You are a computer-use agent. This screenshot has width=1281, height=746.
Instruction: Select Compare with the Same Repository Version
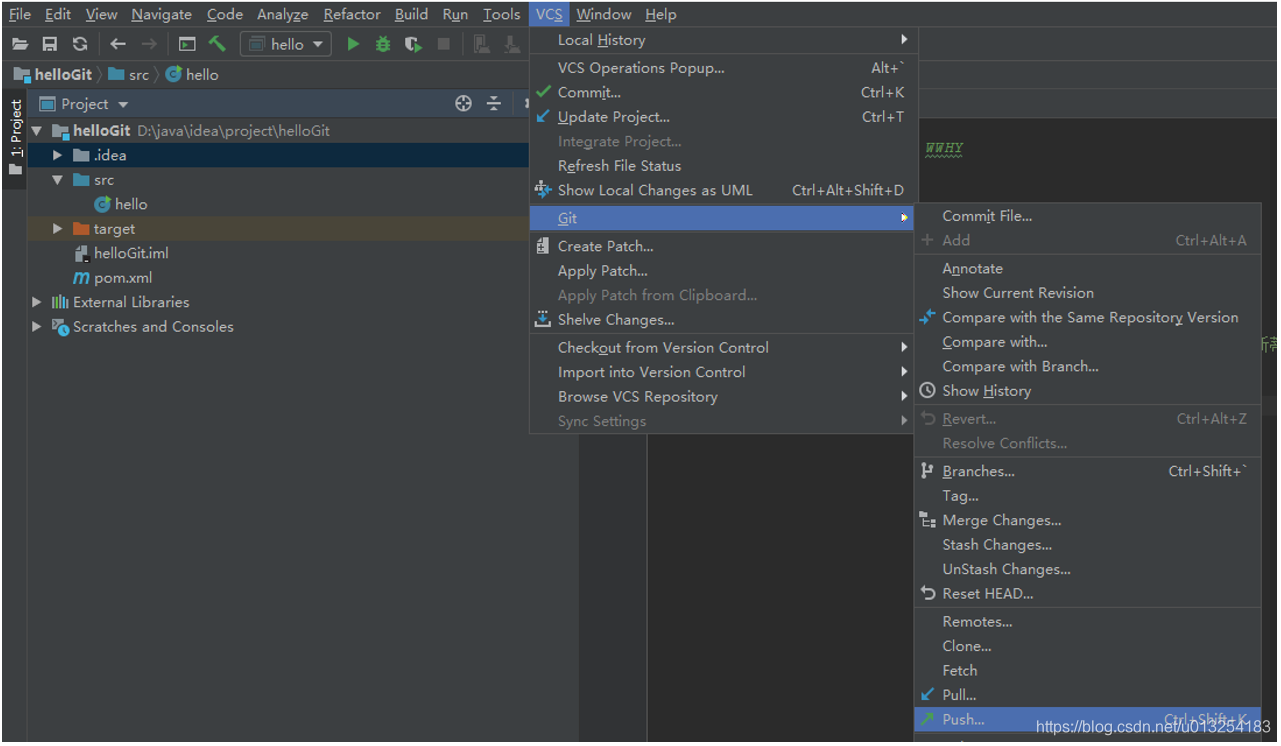1088,318
